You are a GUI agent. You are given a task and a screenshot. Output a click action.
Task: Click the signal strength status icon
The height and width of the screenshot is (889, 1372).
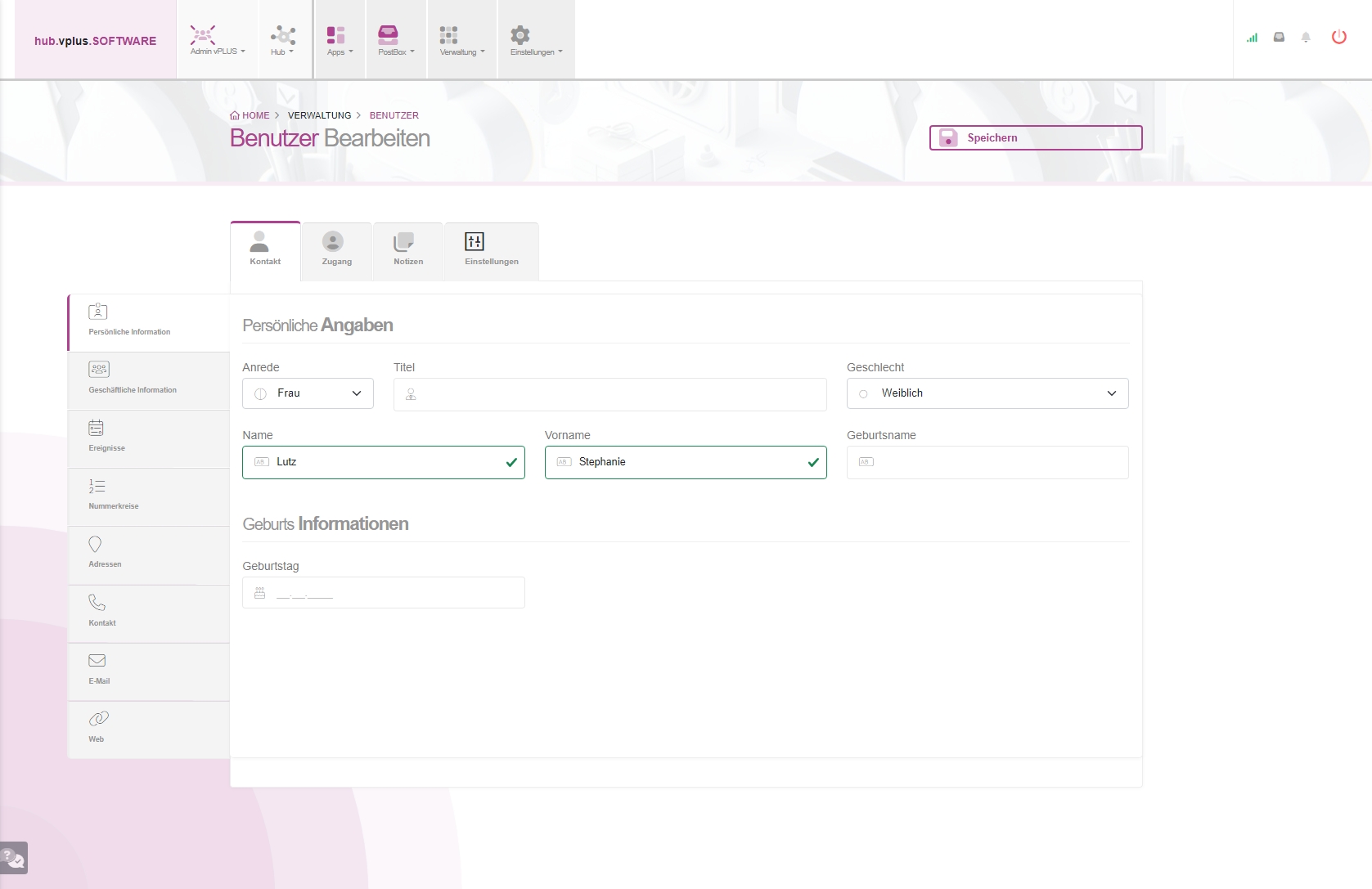pos(1252,38)
